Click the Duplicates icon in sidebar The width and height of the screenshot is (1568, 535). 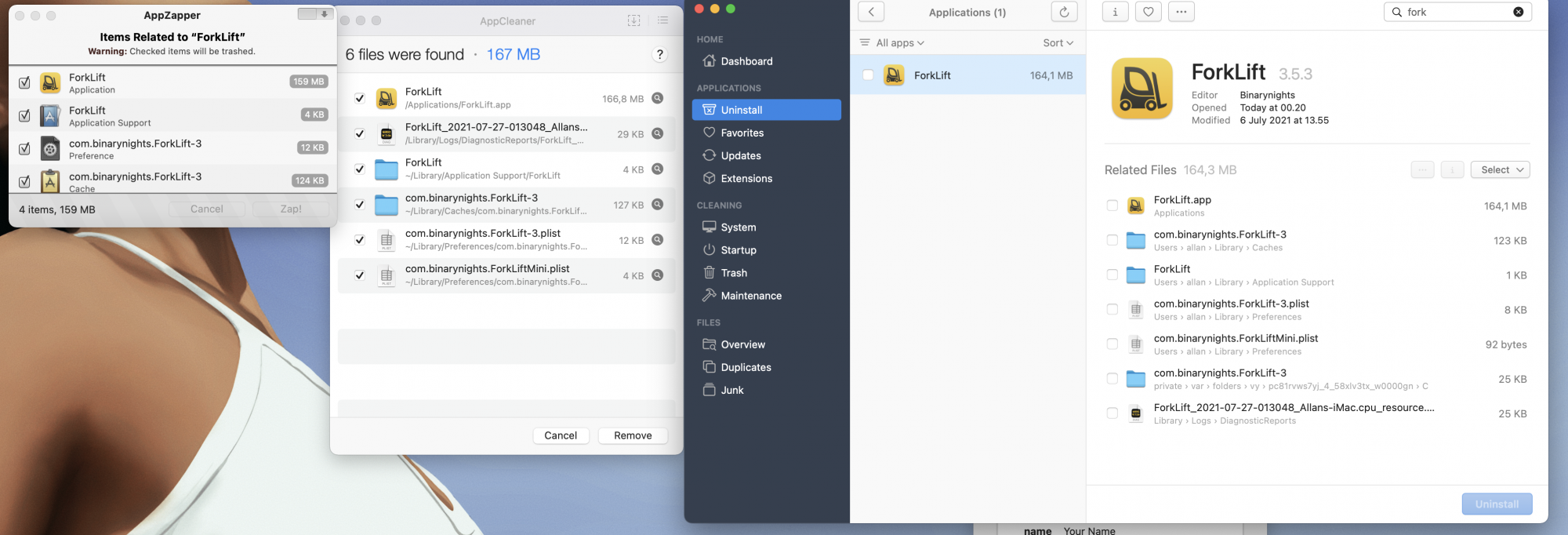pos(709,366)
